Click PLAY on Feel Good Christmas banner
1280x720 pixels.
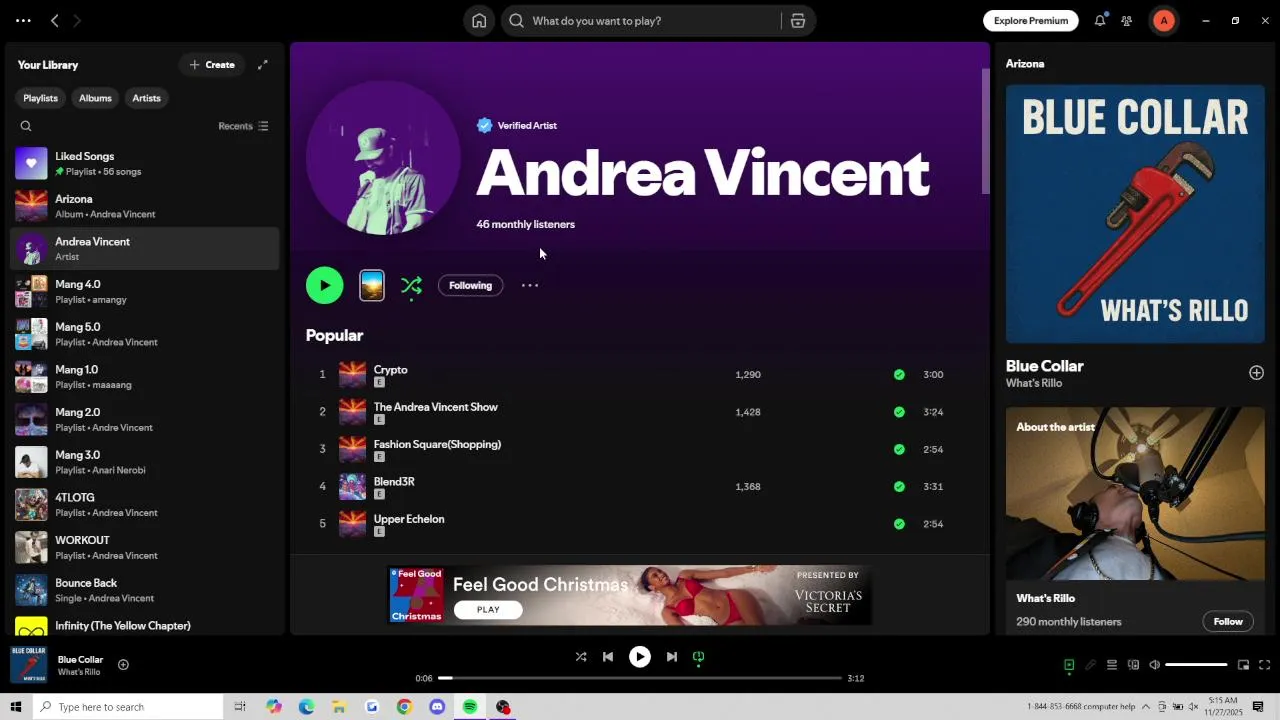[x=488, y=610]
